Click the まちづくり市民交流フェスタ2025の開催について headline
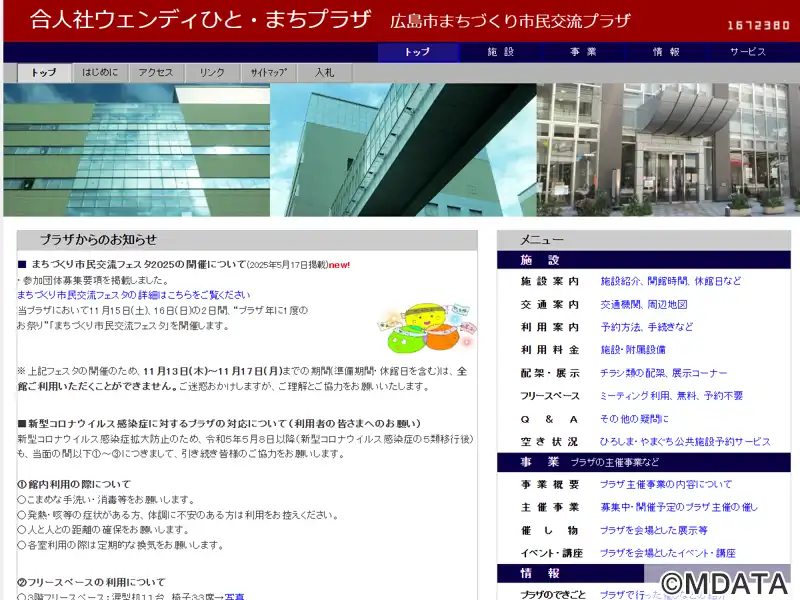The width and height of the screenshot is (800, 600). pos(138,264)
